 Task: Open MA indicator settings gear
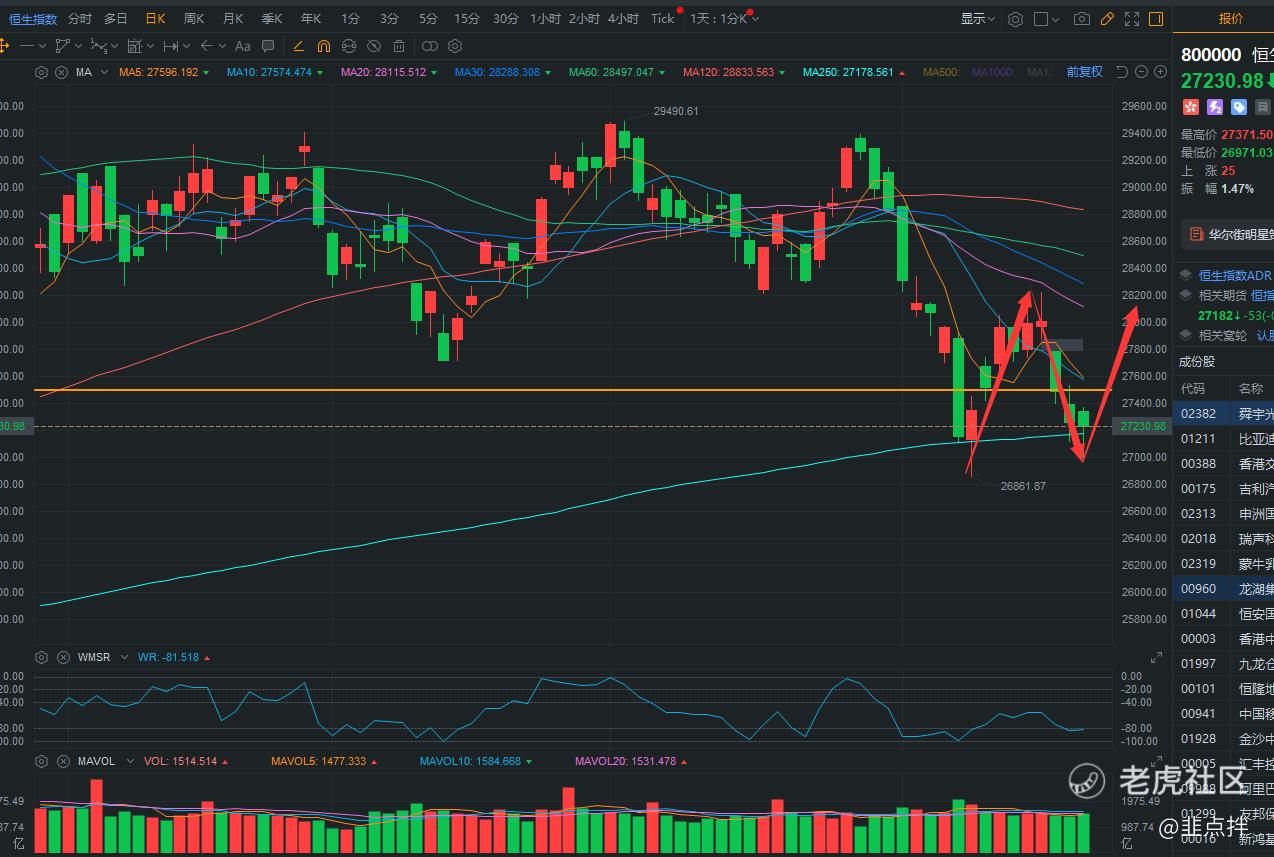tap(41, 72)
